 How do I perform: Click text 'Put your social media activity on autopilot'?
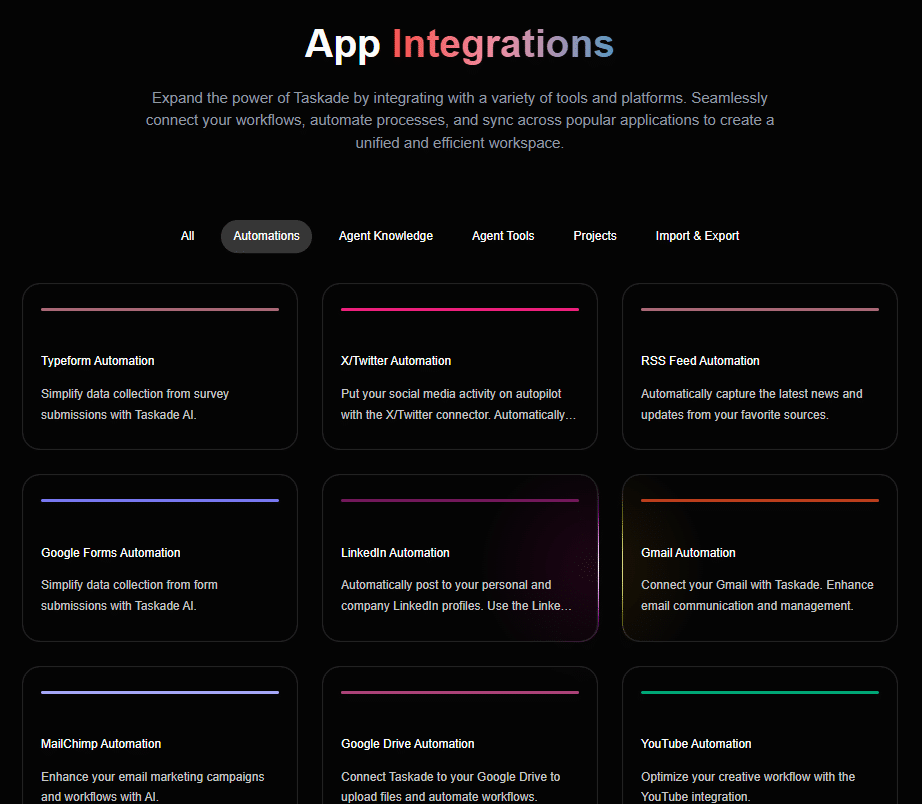coord(451,394)
